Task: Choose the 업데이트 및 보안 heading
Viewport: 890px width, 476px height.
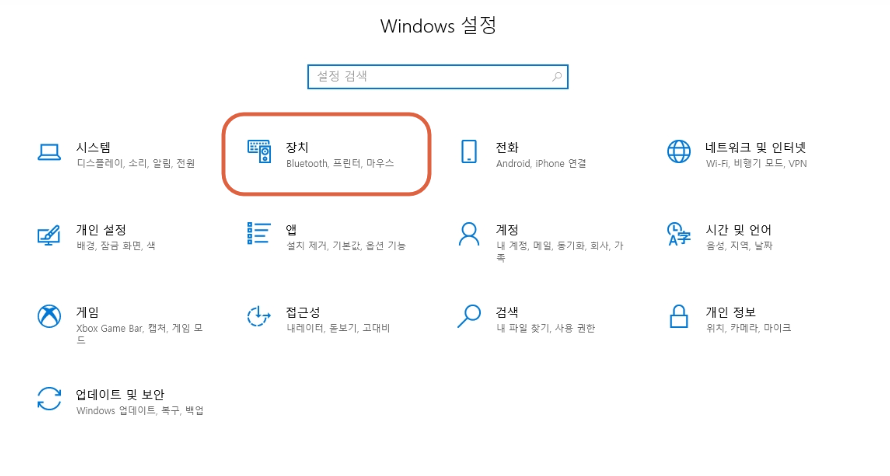Action: pyautogui.click(x=120, y=394)
